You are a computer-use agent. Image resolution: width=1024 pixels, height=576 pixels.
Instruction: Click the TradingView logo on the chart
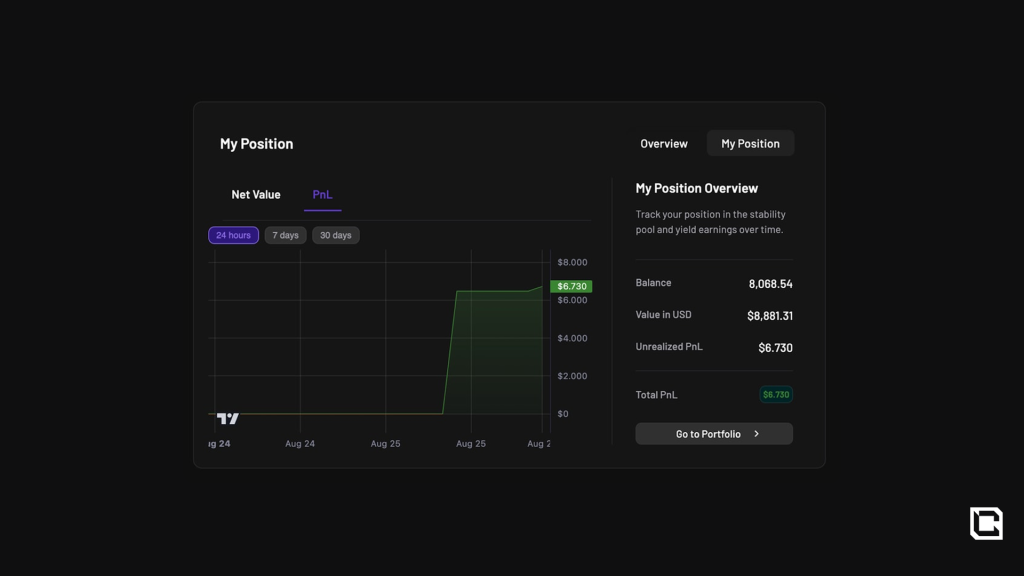point(228,418)
